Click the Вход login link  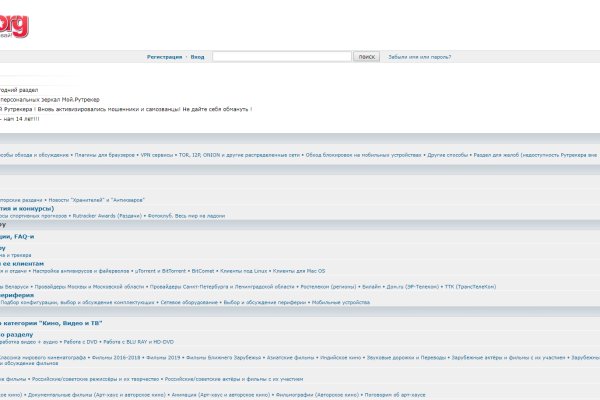(197, 57)
